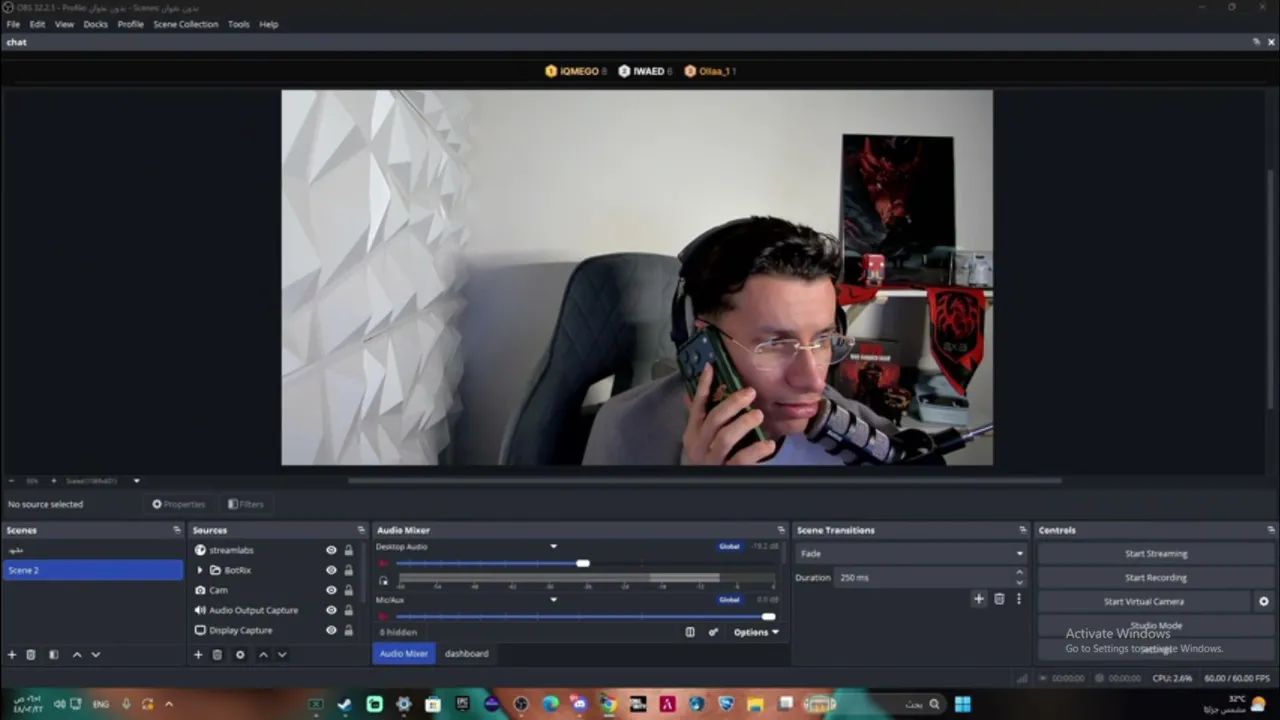Open Audio Mixer Options dropdown
Image resolution: width=1280 pixels, height=720 pixels.
[x=756, y=632]
